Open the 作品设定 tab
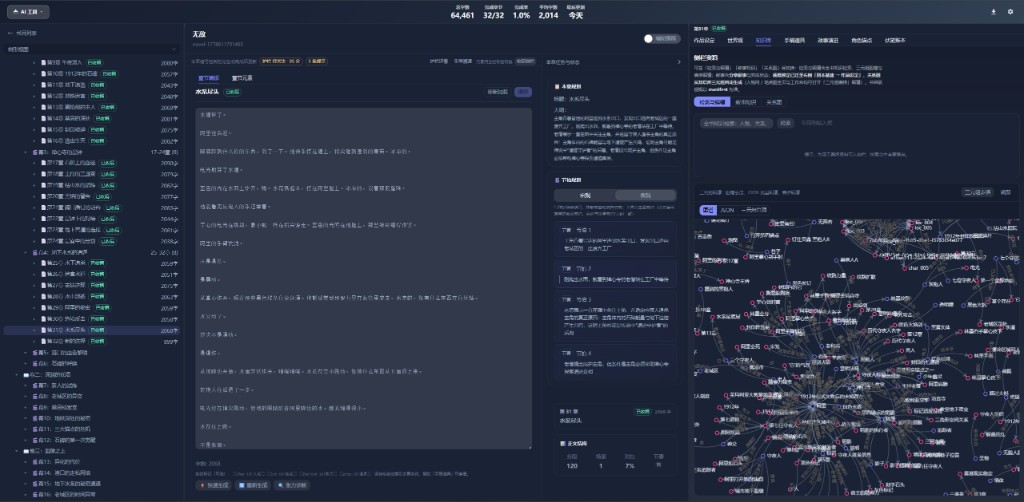Viewport: 1024px width, 502px height. [704, 40]
